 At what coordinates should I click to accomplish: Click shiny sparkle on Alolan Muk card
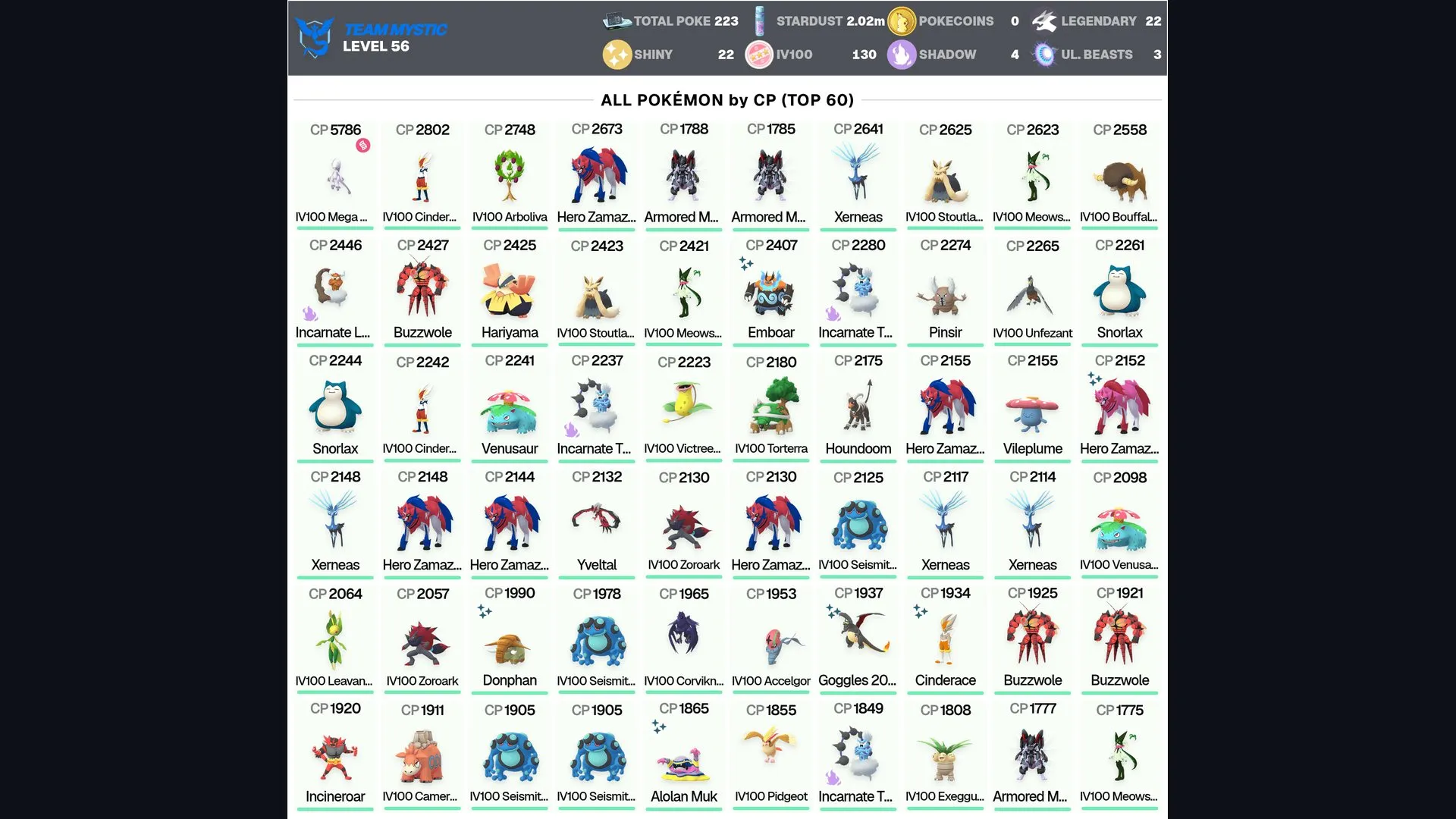659,726
